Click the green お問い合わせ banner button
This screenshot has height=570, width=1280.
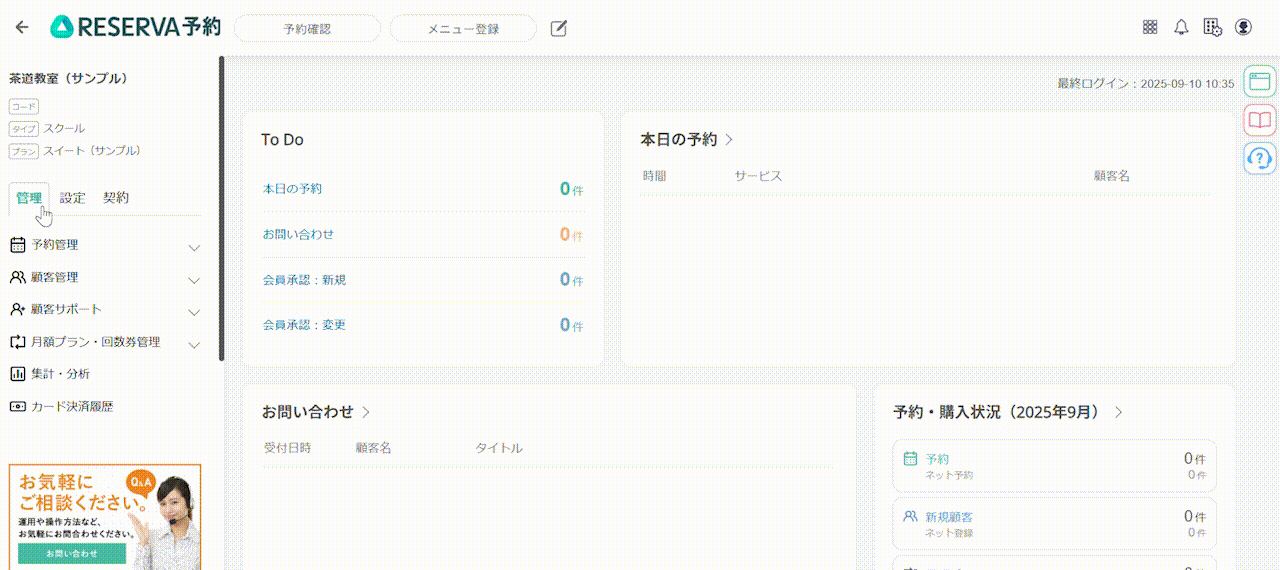[x=72, y=553]
